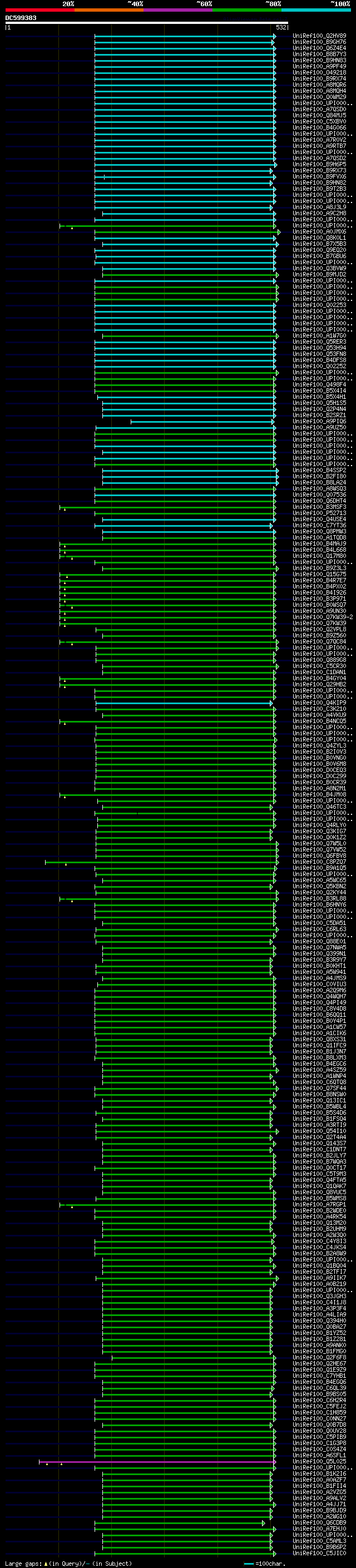
Task: Click the orange ~40% identity legend bar
Action: tap(109, 10)
